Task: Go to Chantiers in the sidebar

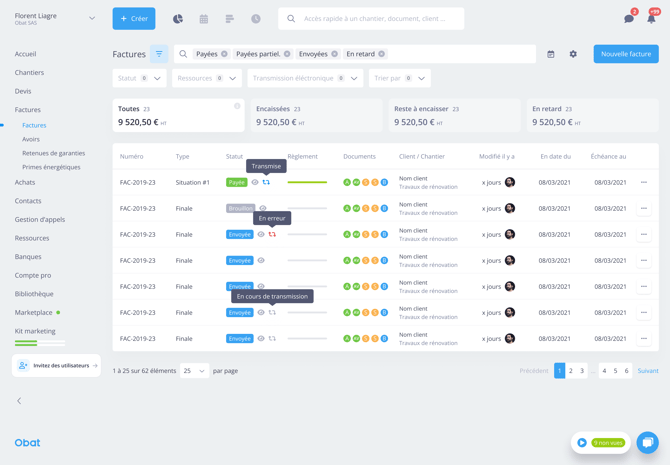Action: coord(29,72)
